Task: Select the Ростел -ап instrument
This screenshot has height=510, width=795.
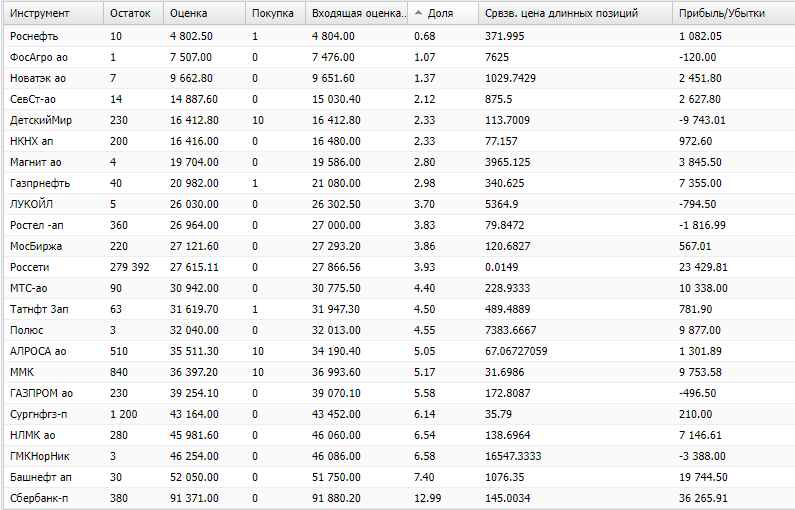Action: 37,226
